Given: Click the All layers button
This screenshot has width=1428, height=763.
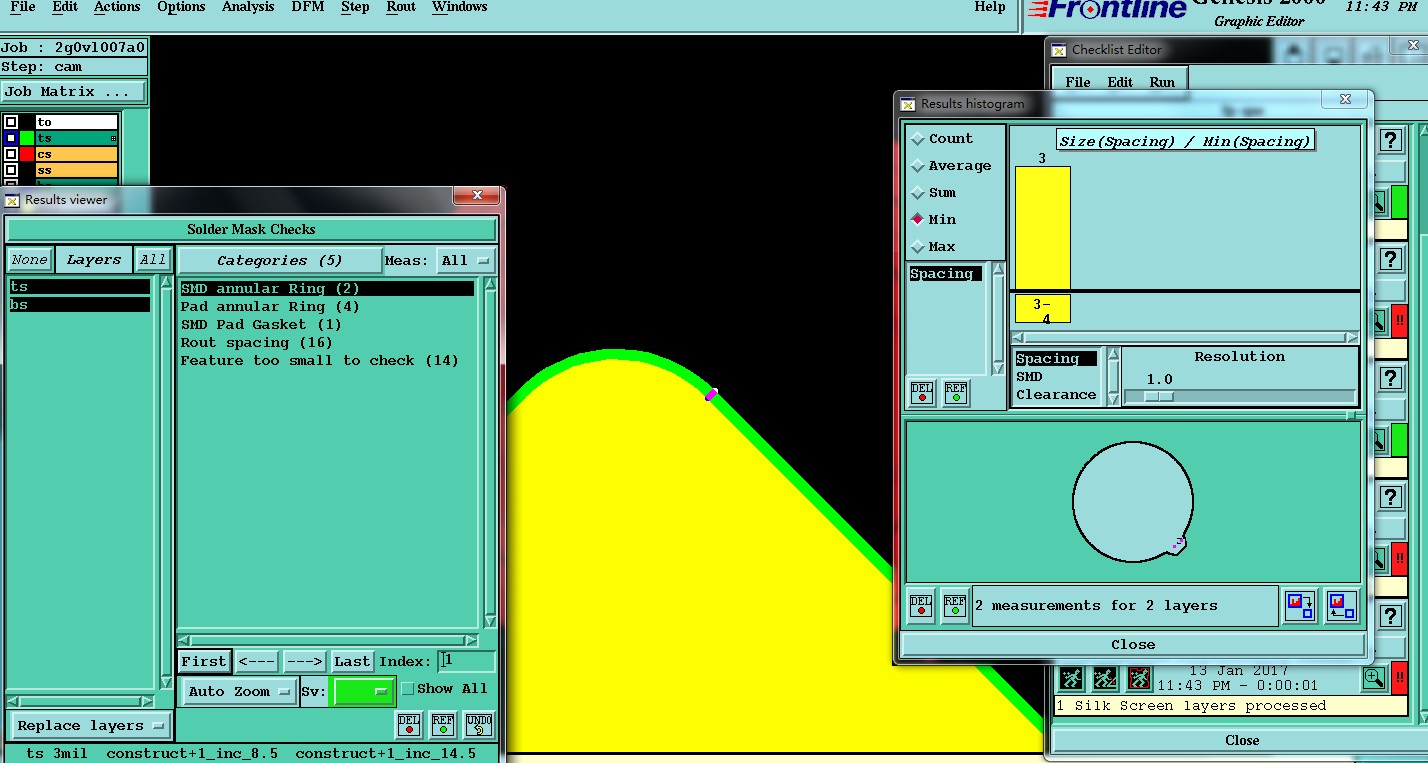Looking at the screenshot, I should pyautogui.click(x=153, y=260).
